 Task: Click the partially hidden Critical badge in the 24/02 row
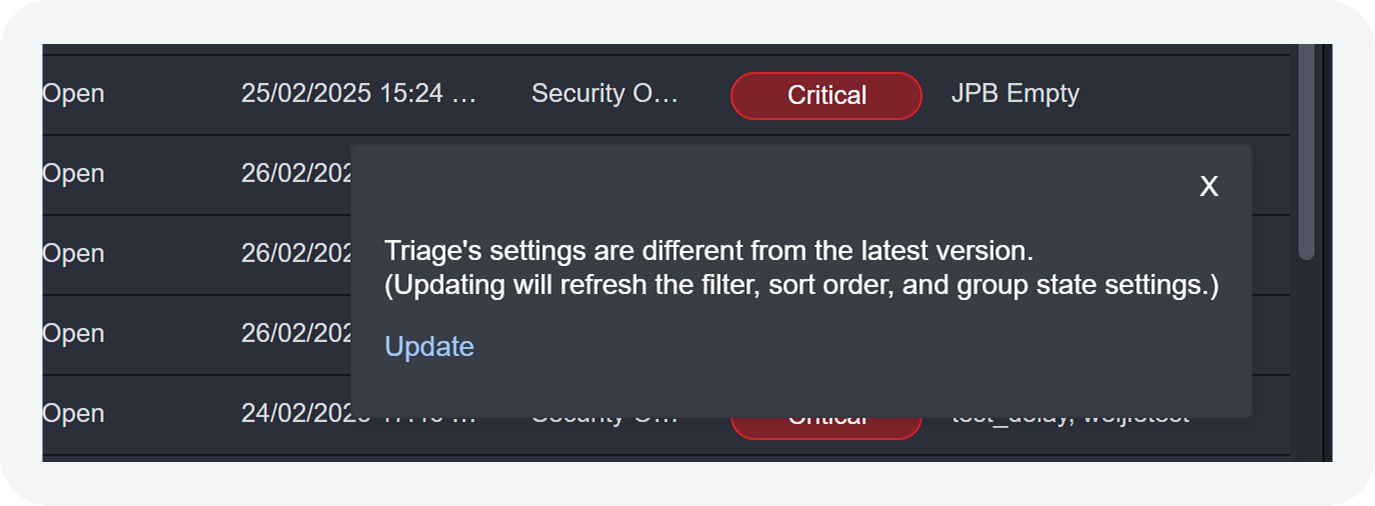826,426
